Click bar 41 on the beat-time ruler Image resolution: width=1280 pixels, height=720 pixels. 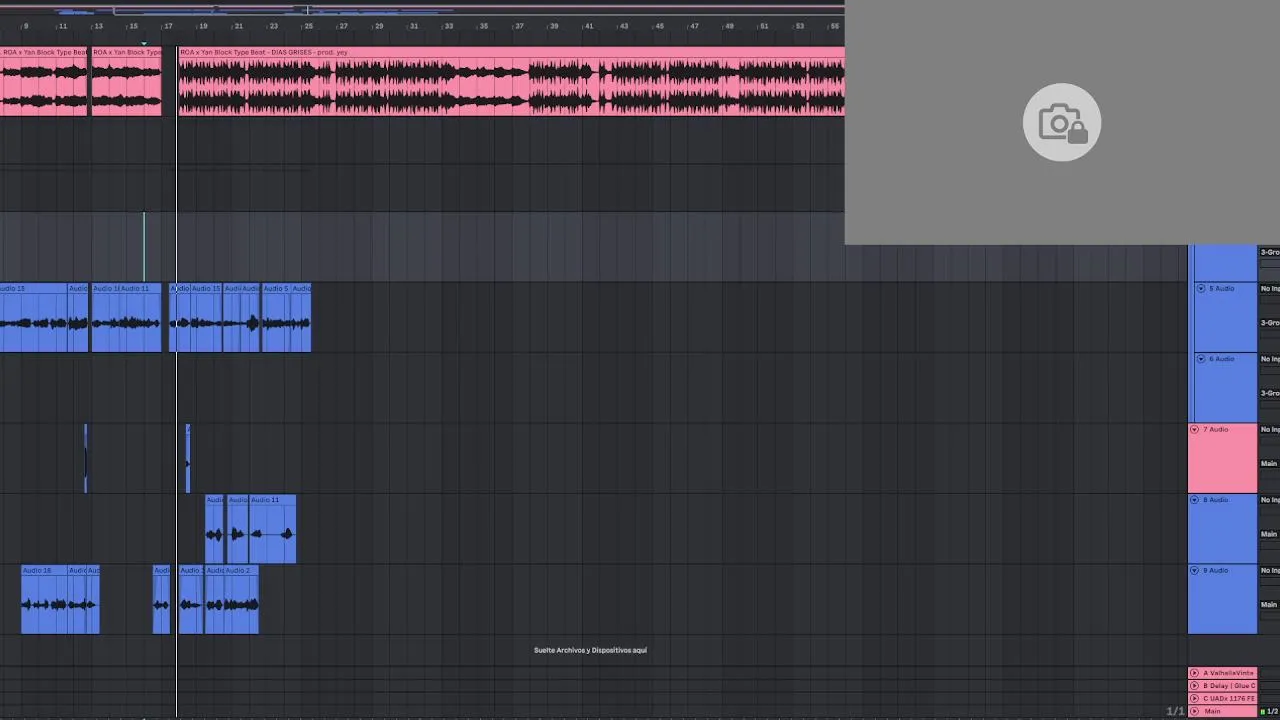[x=588, y=26]
